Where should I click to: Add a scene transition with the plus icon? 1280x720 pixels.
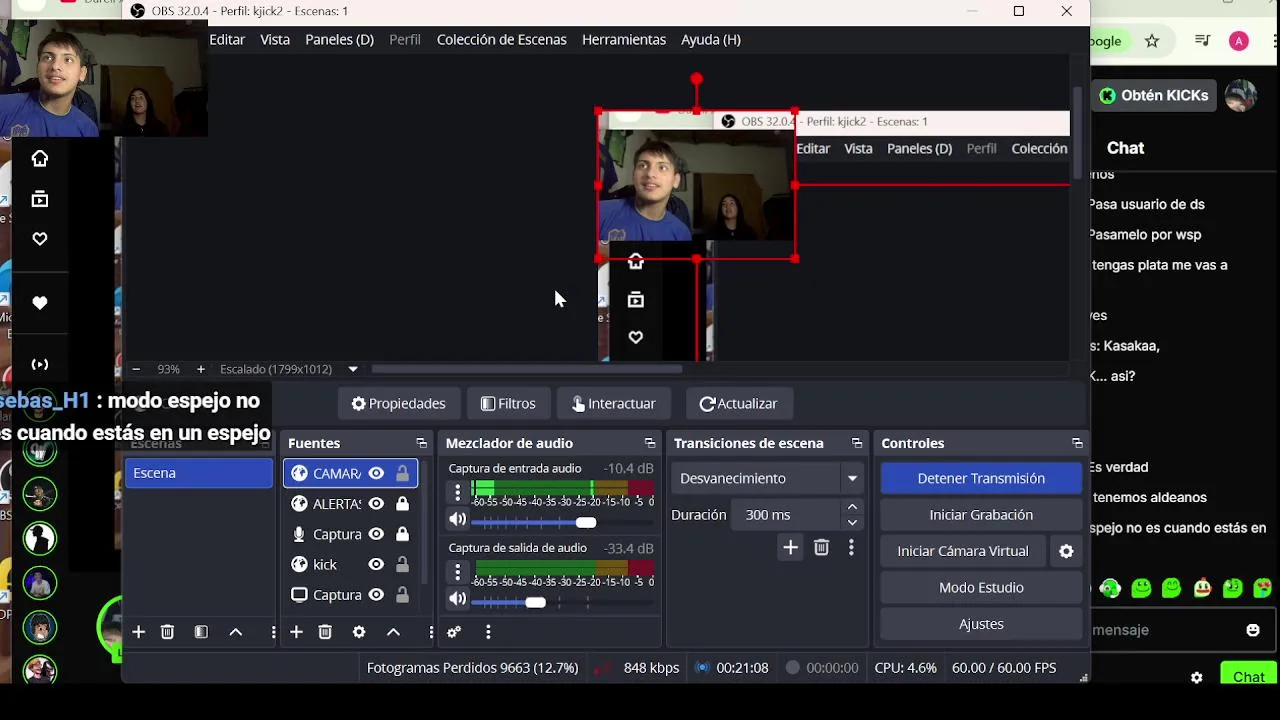[x=790, y=547]
